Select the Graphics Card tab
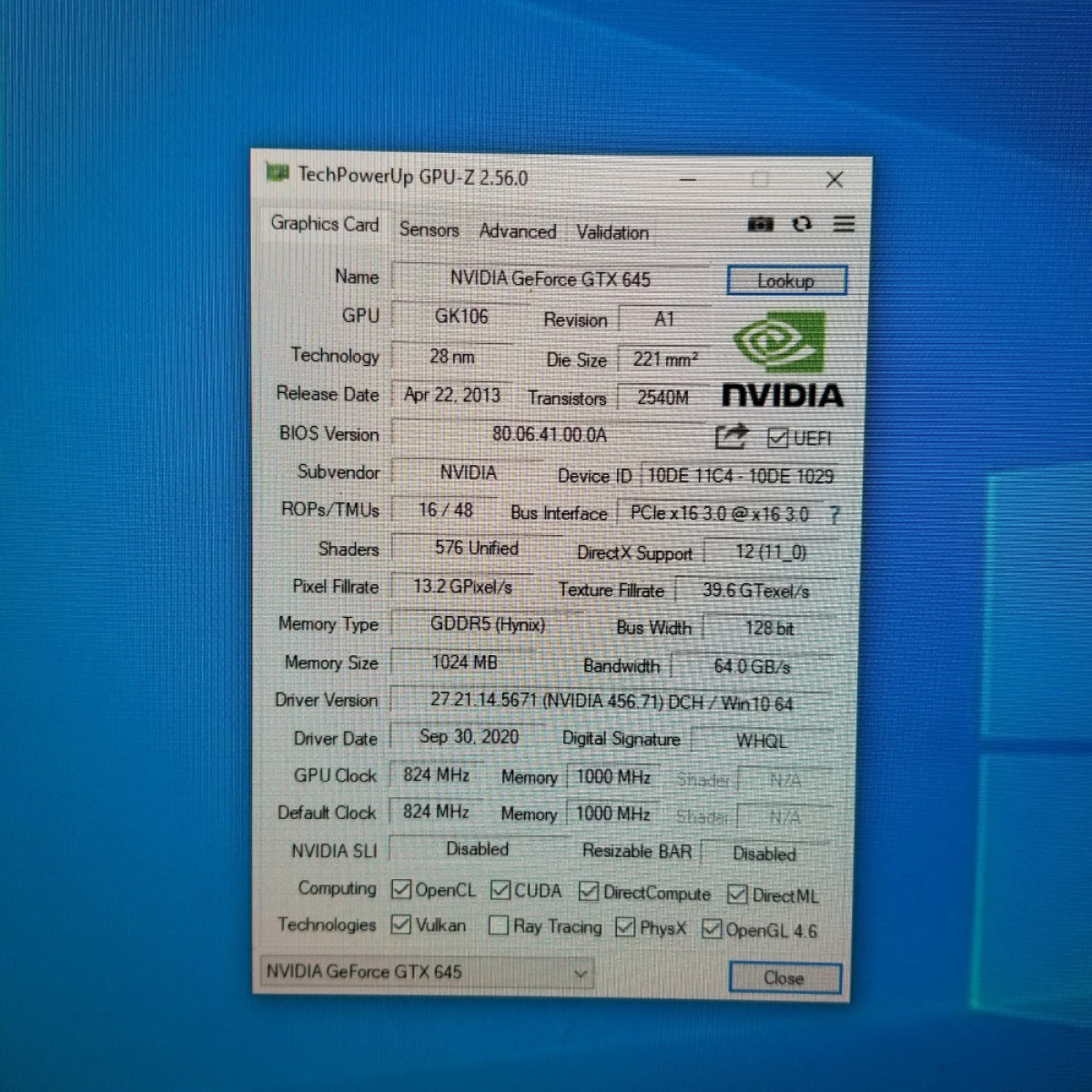This screenshot has width=1092, height=1092. 325,224
